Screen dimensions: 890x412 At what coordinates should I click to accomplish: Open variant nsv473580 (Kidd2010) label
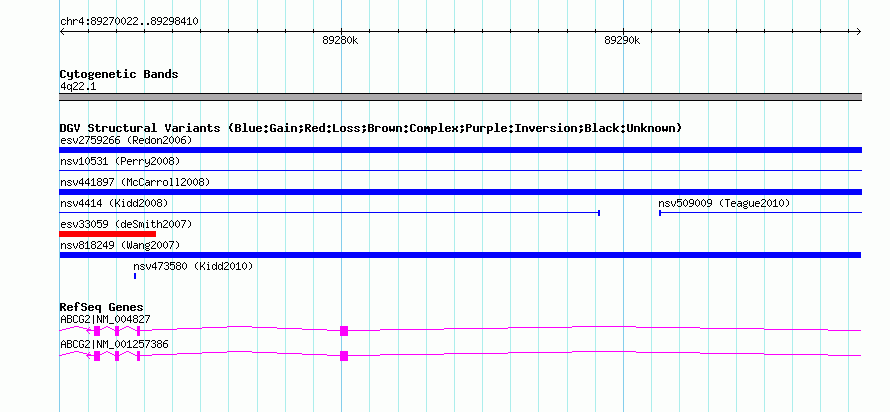tap(193, 266)
